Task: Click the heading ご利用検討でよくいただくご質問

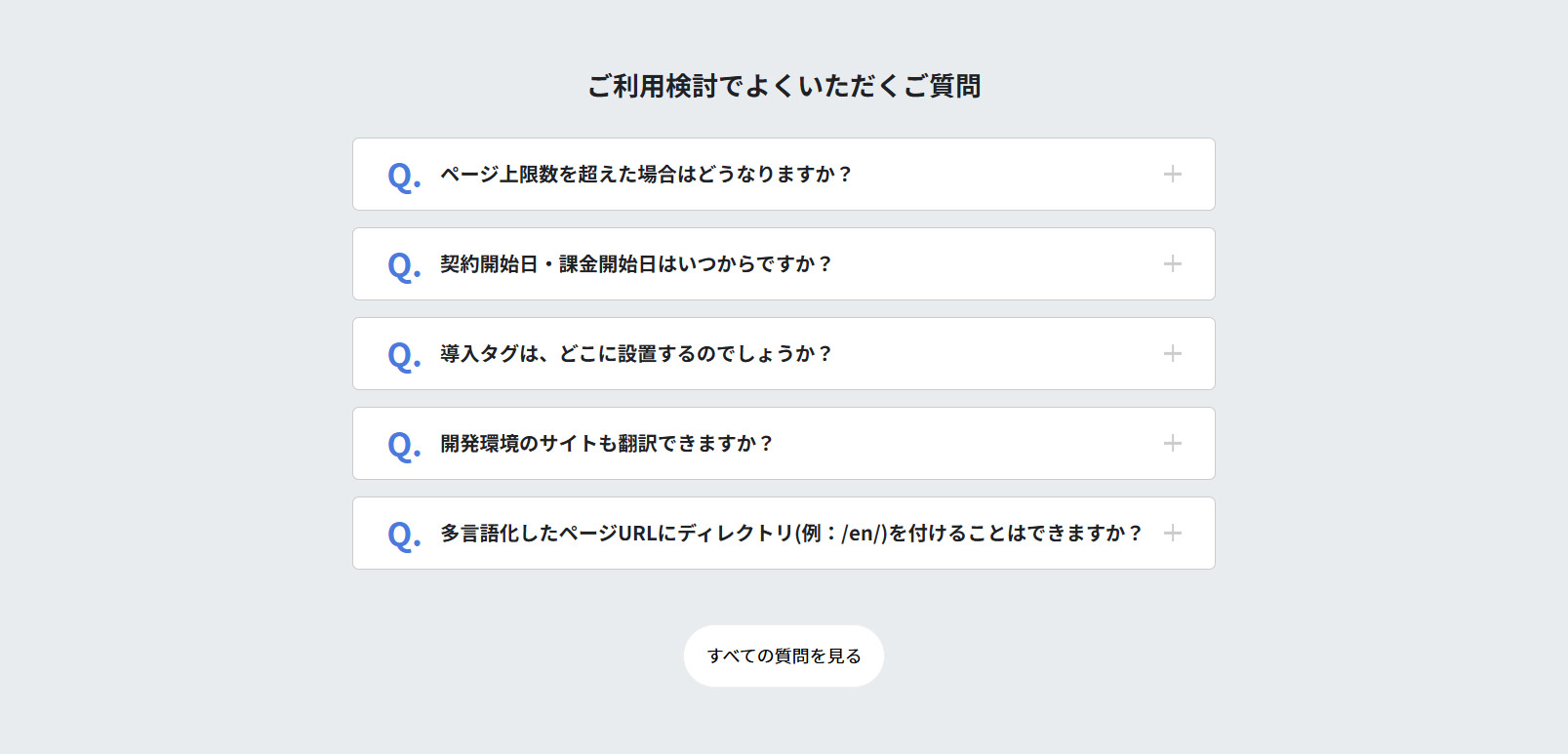Action: [x=784, y=86]
